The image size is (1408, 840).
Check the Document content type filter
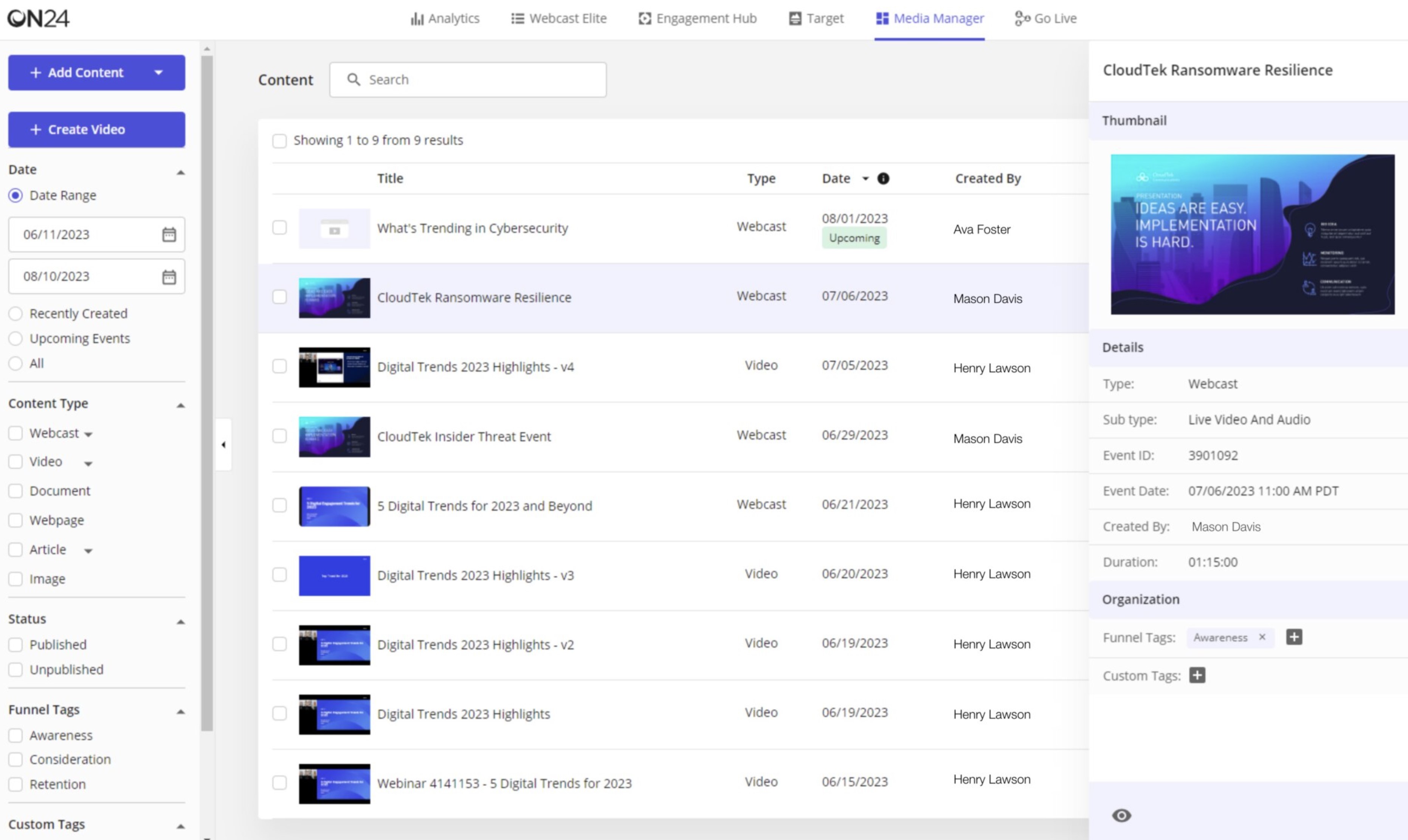click(x=15, y=491)
